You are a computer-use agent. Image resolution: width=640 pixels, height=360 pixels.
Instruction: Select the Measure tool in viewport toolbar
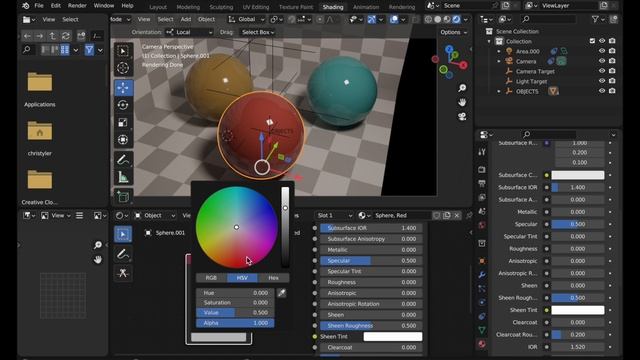[x=123, y=177]
